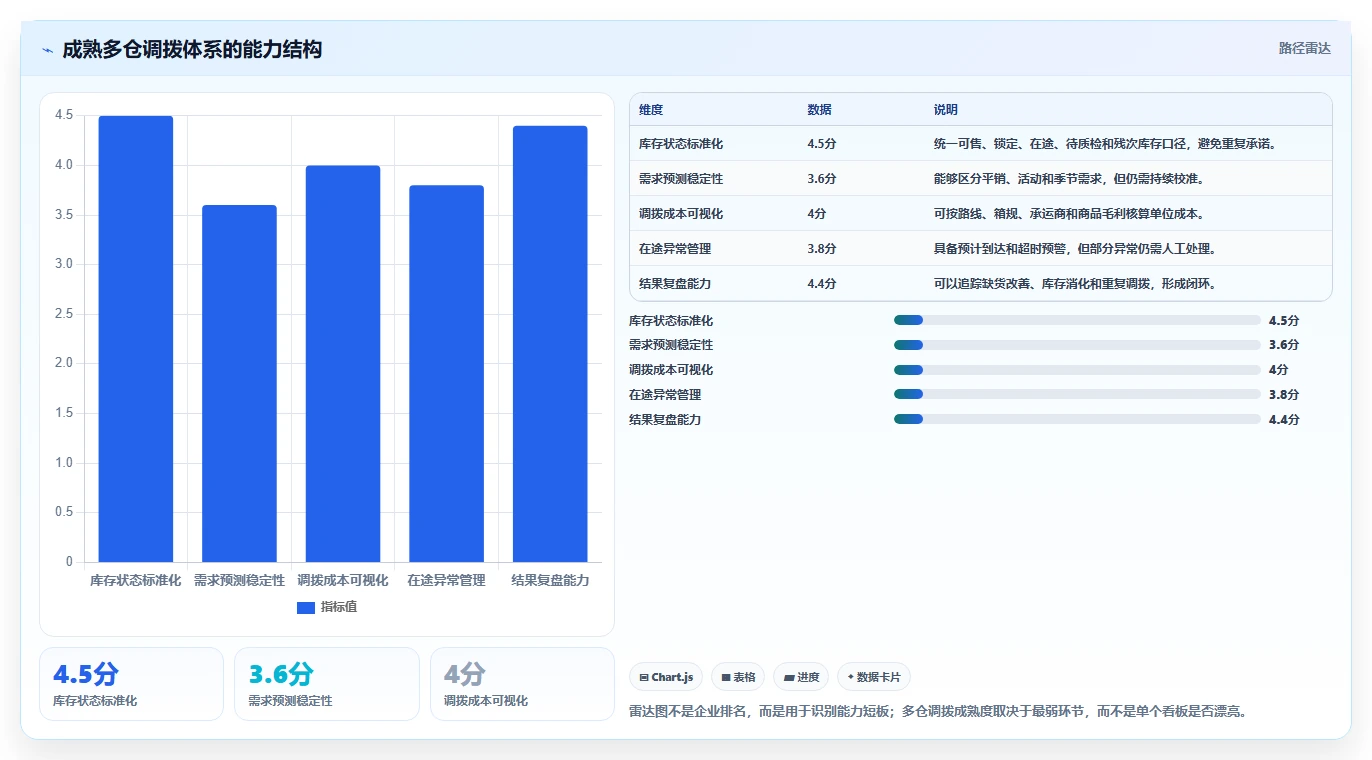Click the 4.5分 value in table
Viewport: 1372px width, 760px height.
822,144
